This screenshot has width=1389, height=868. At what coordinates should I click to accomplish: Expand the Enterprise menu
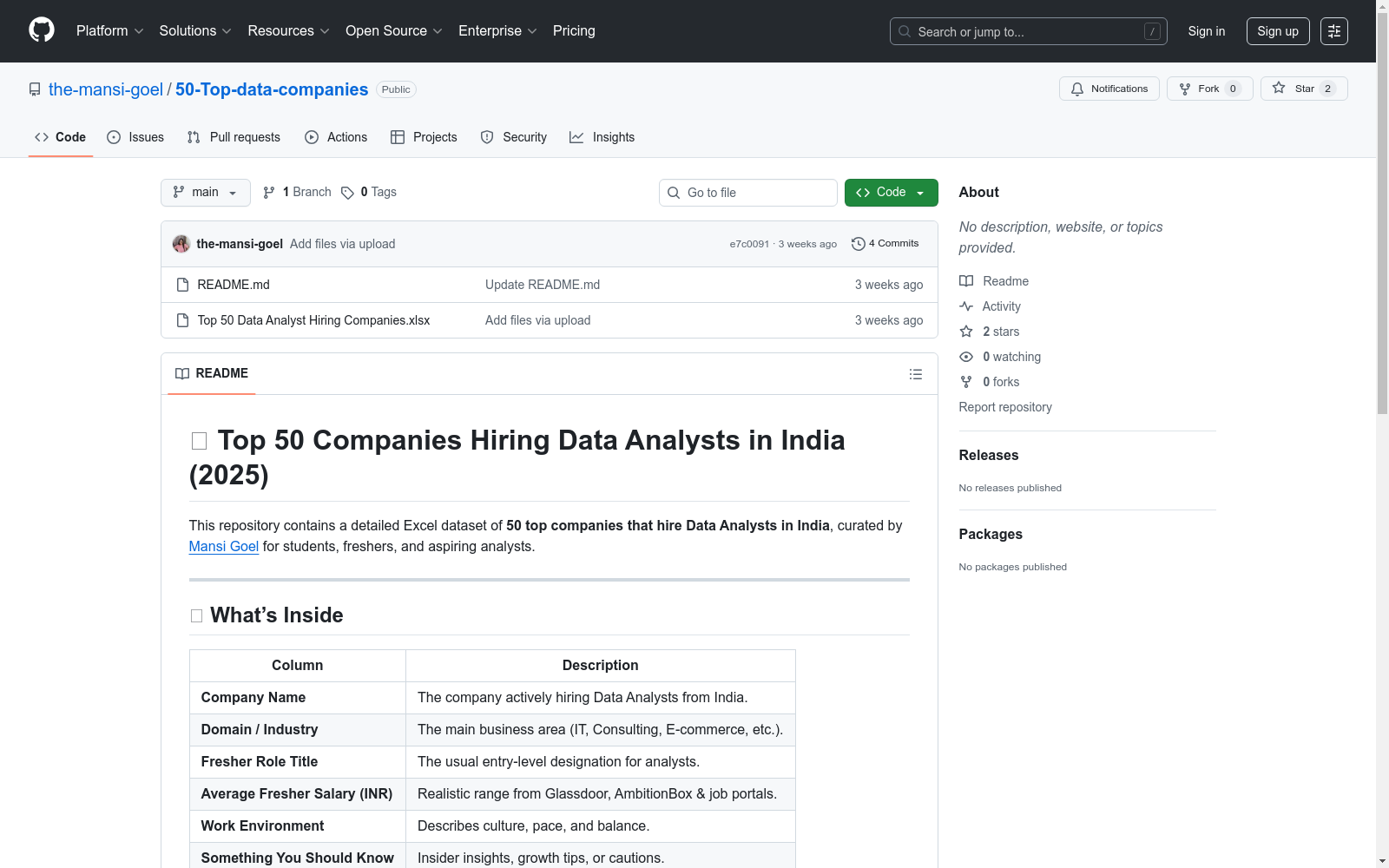498,31
